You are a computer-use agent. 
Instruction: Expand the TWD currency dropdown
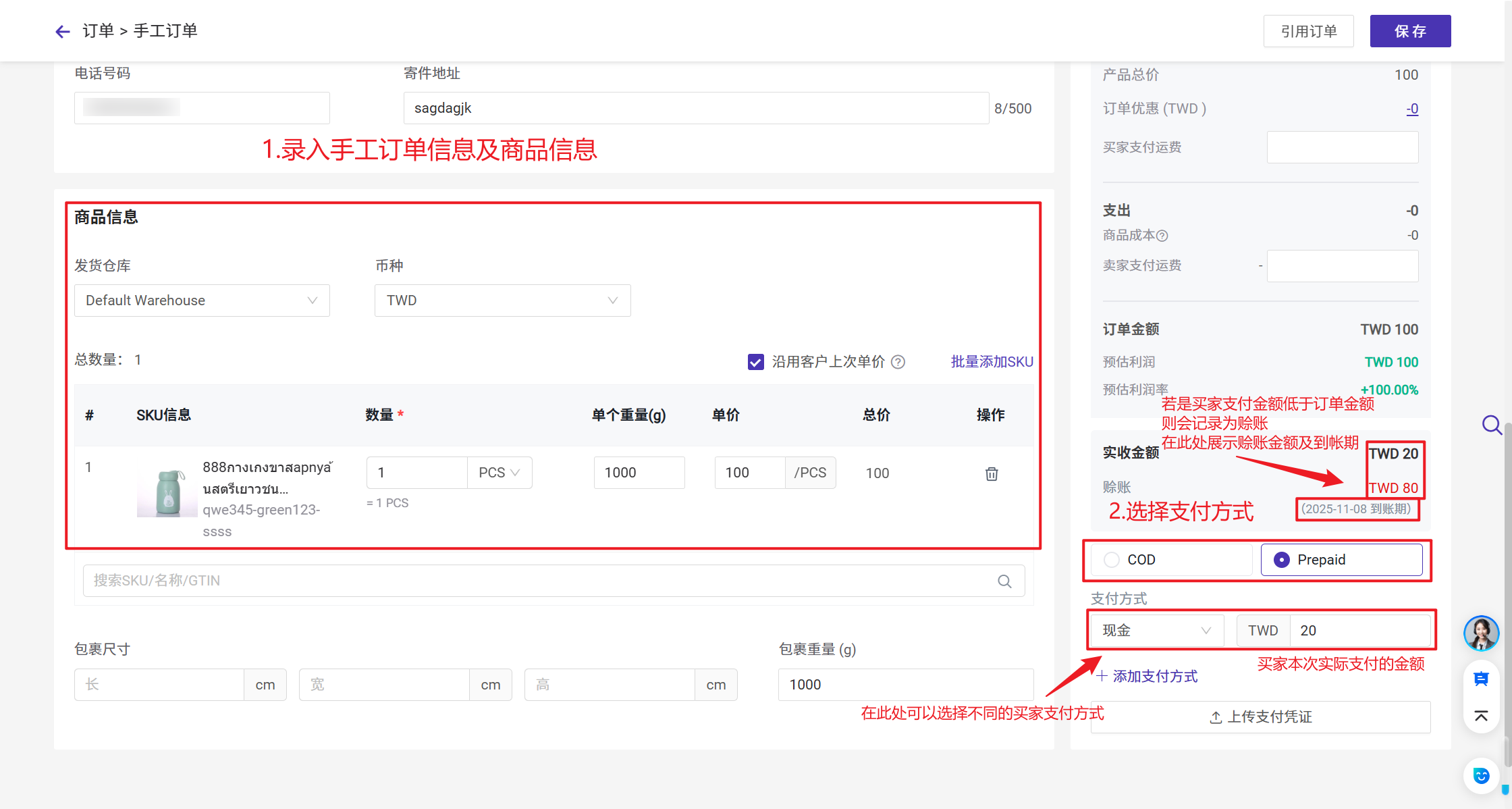coord(502,301)
